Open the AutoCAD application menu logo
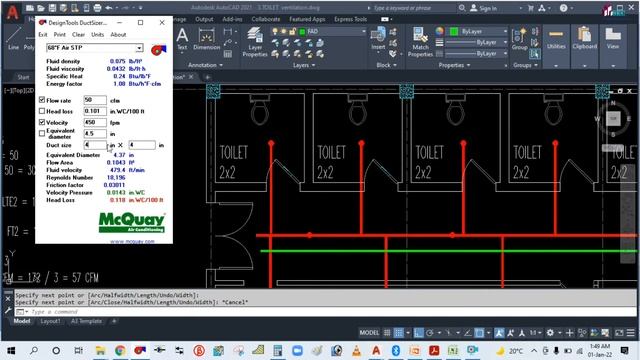 (13, 12)
